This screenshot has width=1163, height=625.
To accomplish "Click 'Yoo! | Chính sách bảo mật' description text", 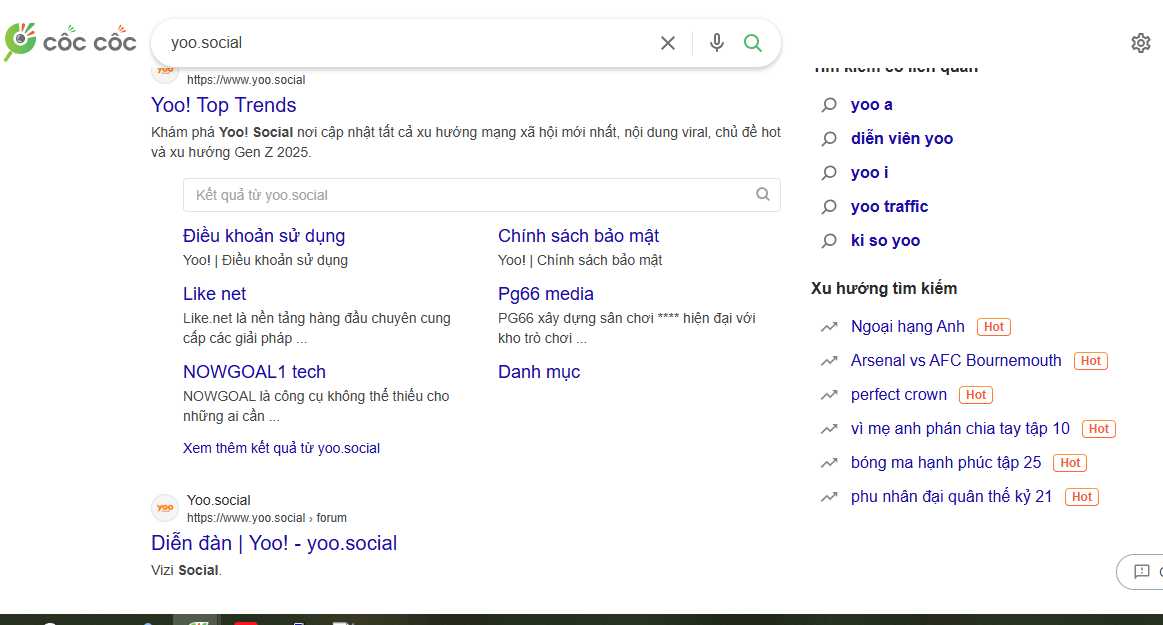I will (x=580, y=260).
